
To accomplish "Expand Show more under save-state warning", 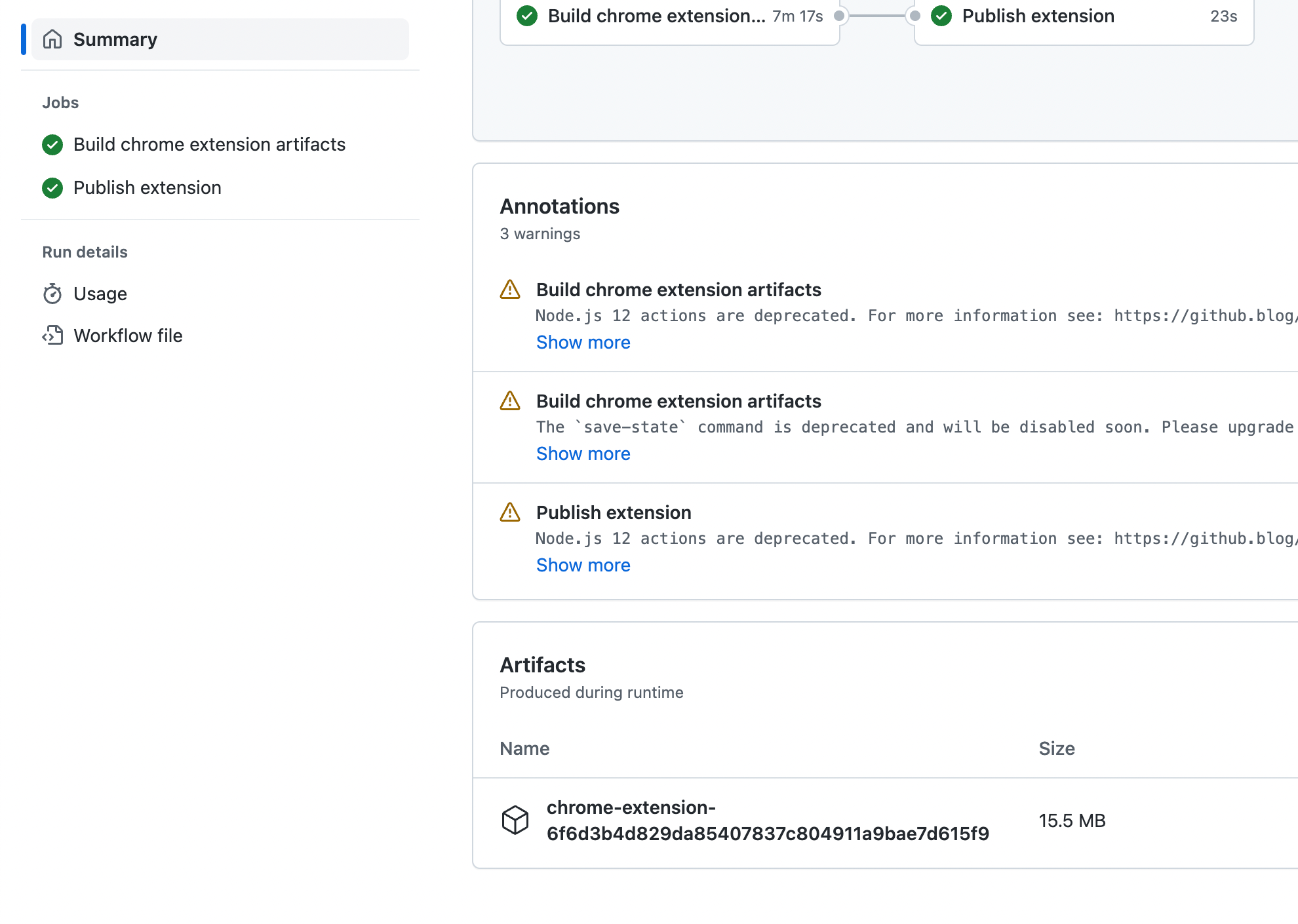I will tap(583, 454).
